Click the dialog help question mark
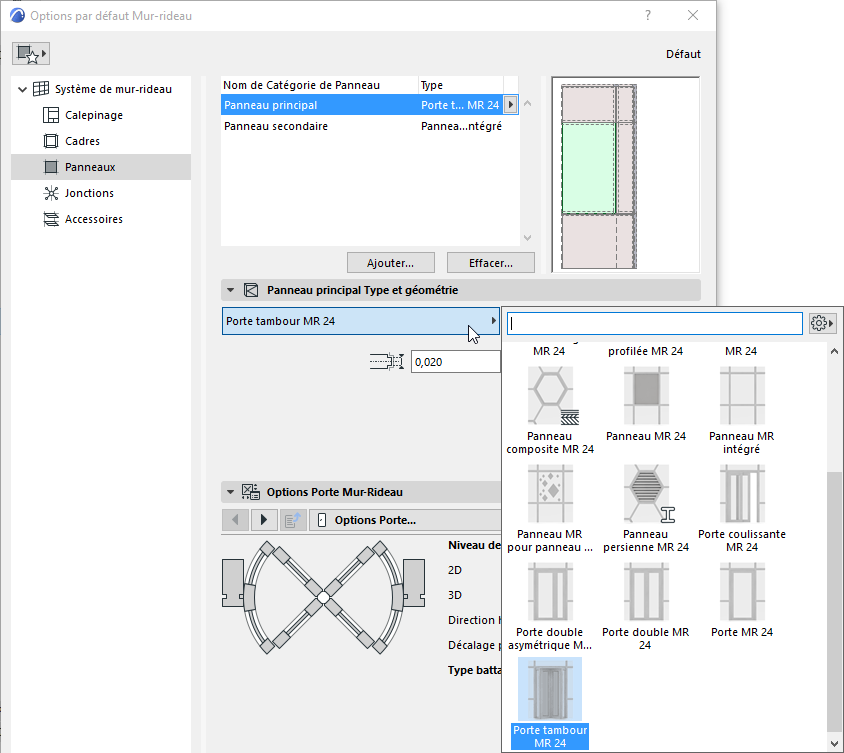Image resolution: width=844 pixels, height=753 pixels. [x=648, y=16]
